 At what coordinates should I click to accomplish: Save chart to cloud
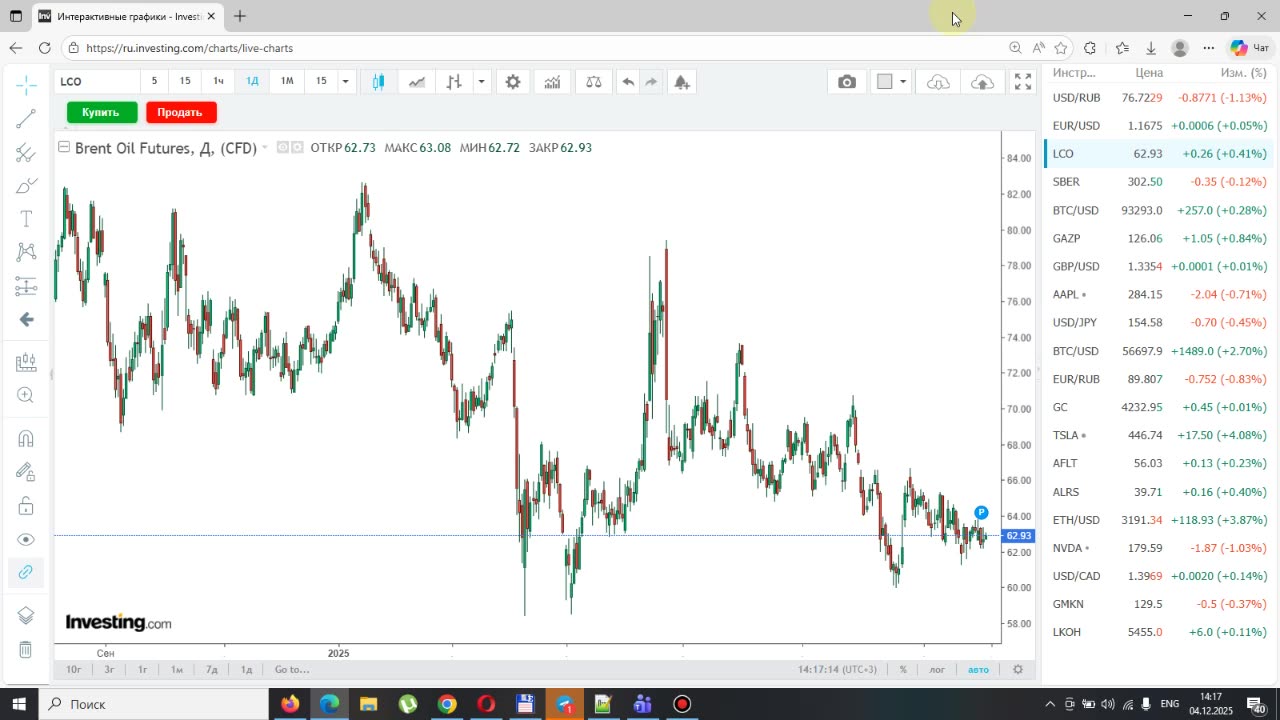point(982,82)
